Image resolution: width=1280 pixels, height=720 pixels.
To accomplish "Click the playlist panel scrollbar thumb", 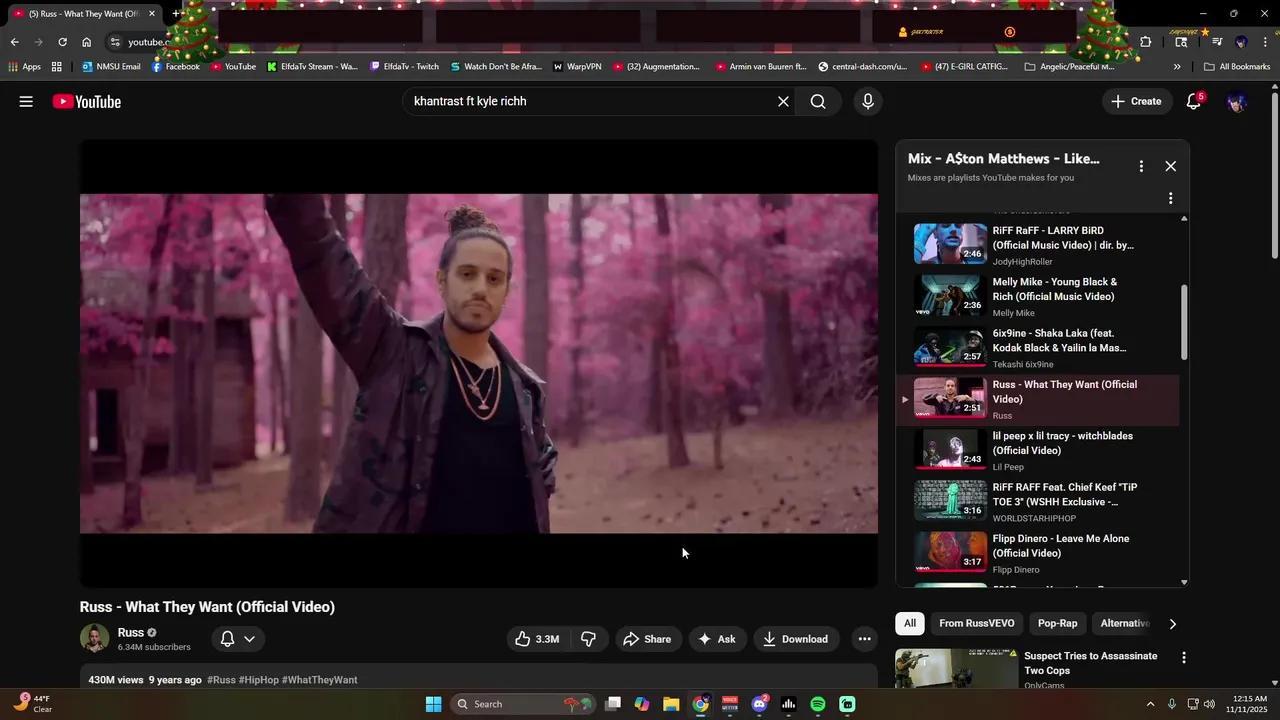I will click(x=1185, y=322).
